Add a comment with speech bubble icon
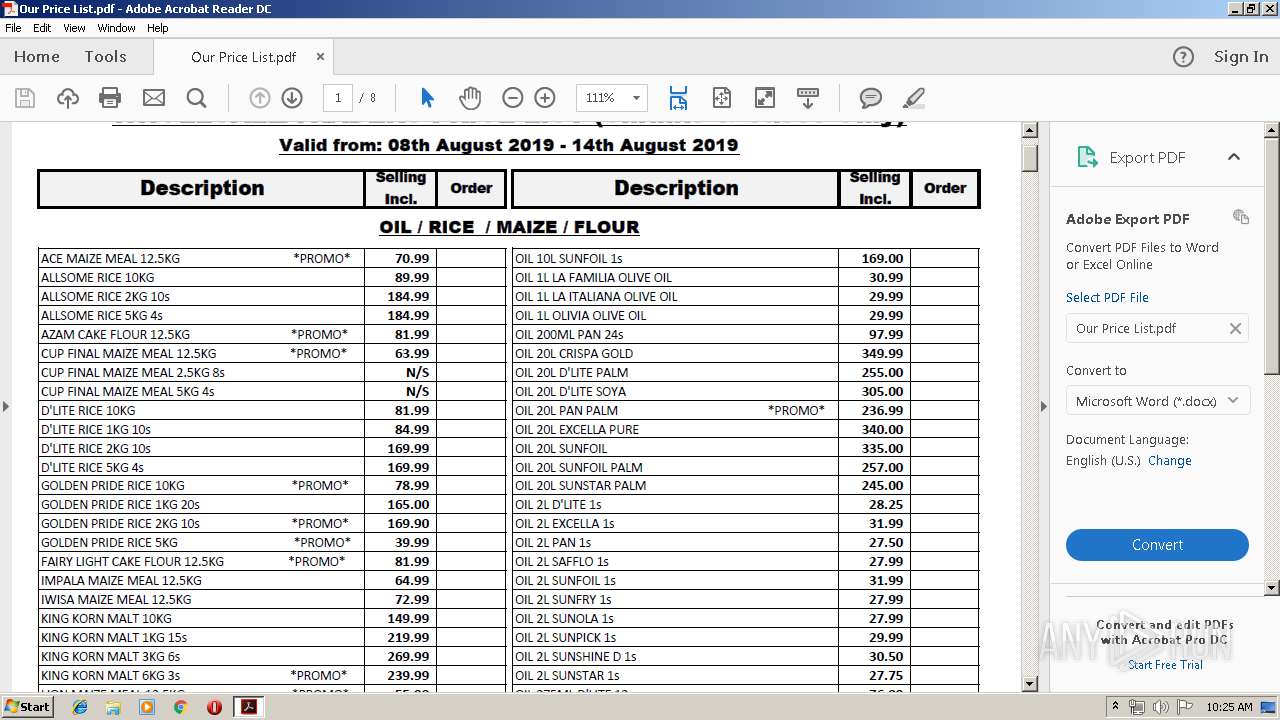Image resolution: width=1280 pixels, height=720 pixels. (871, 98)
